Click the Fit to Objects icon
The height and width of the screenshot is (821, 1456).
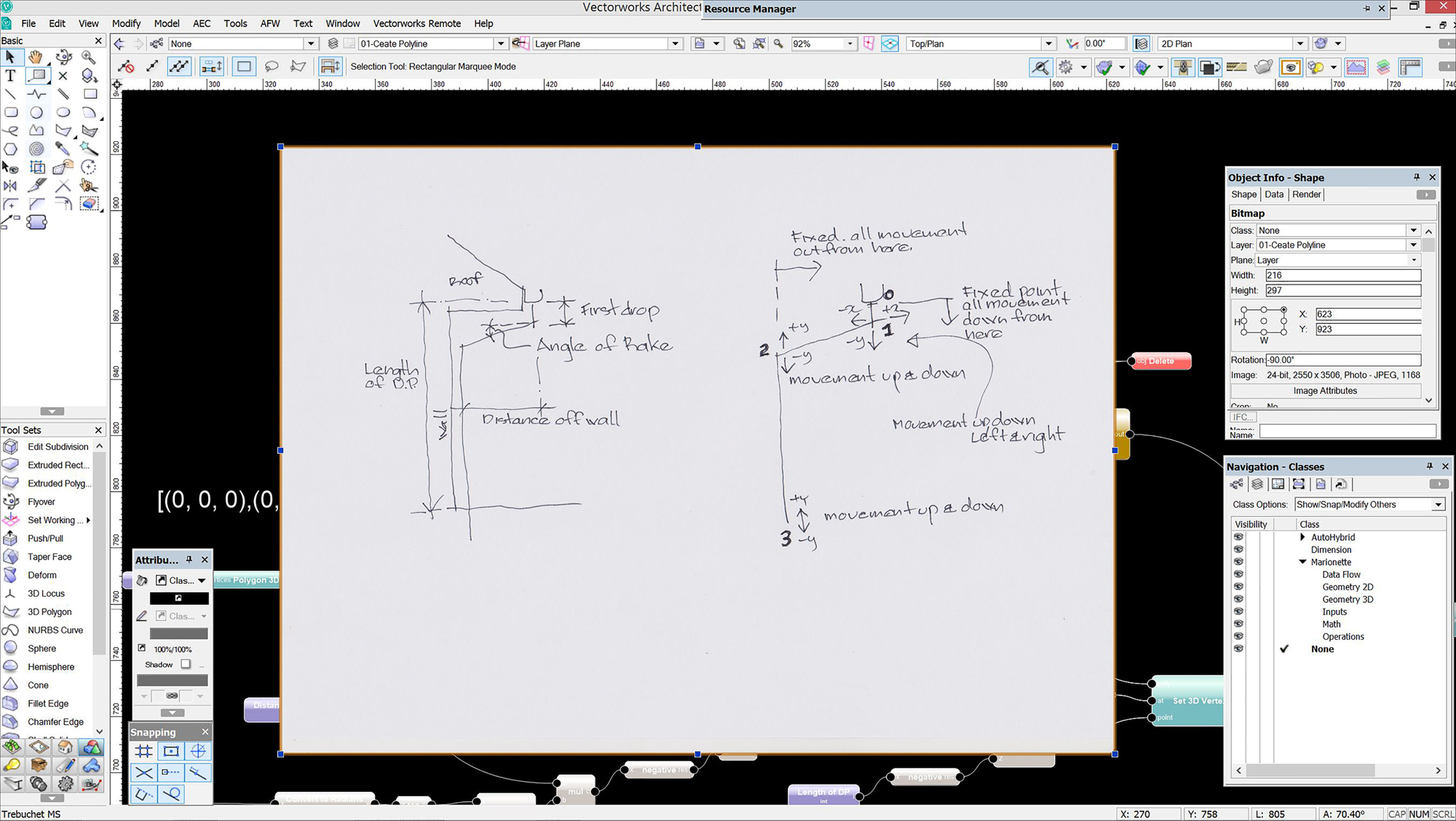pos(759,44)
